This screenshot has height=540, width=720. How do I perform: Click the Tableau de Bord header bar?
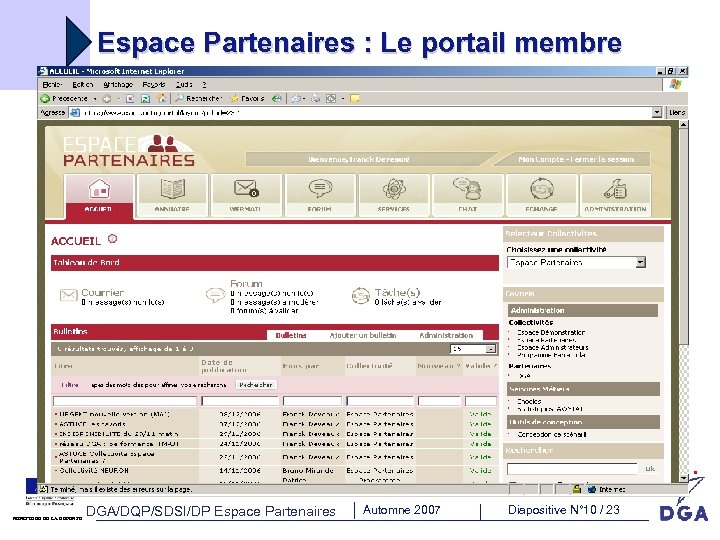click(275, 263)
